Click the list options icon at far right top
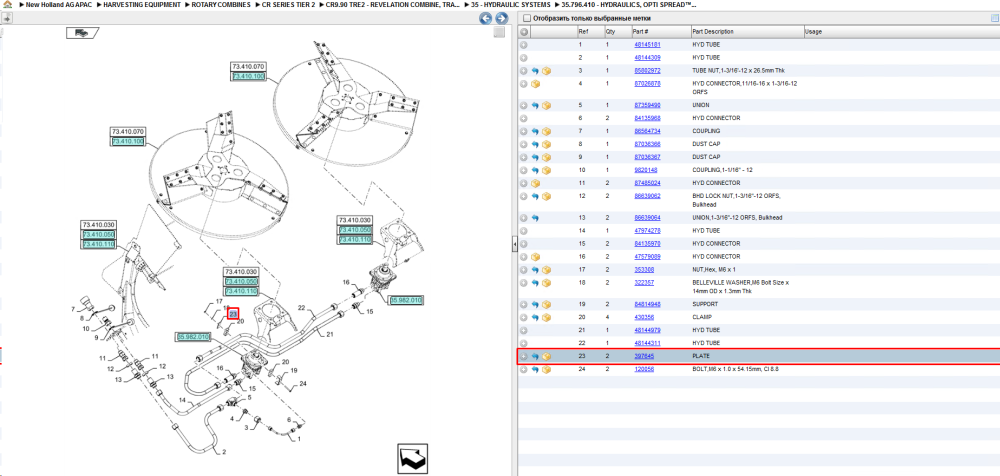Screen dimensions: 1000x476 click(995, 19)
